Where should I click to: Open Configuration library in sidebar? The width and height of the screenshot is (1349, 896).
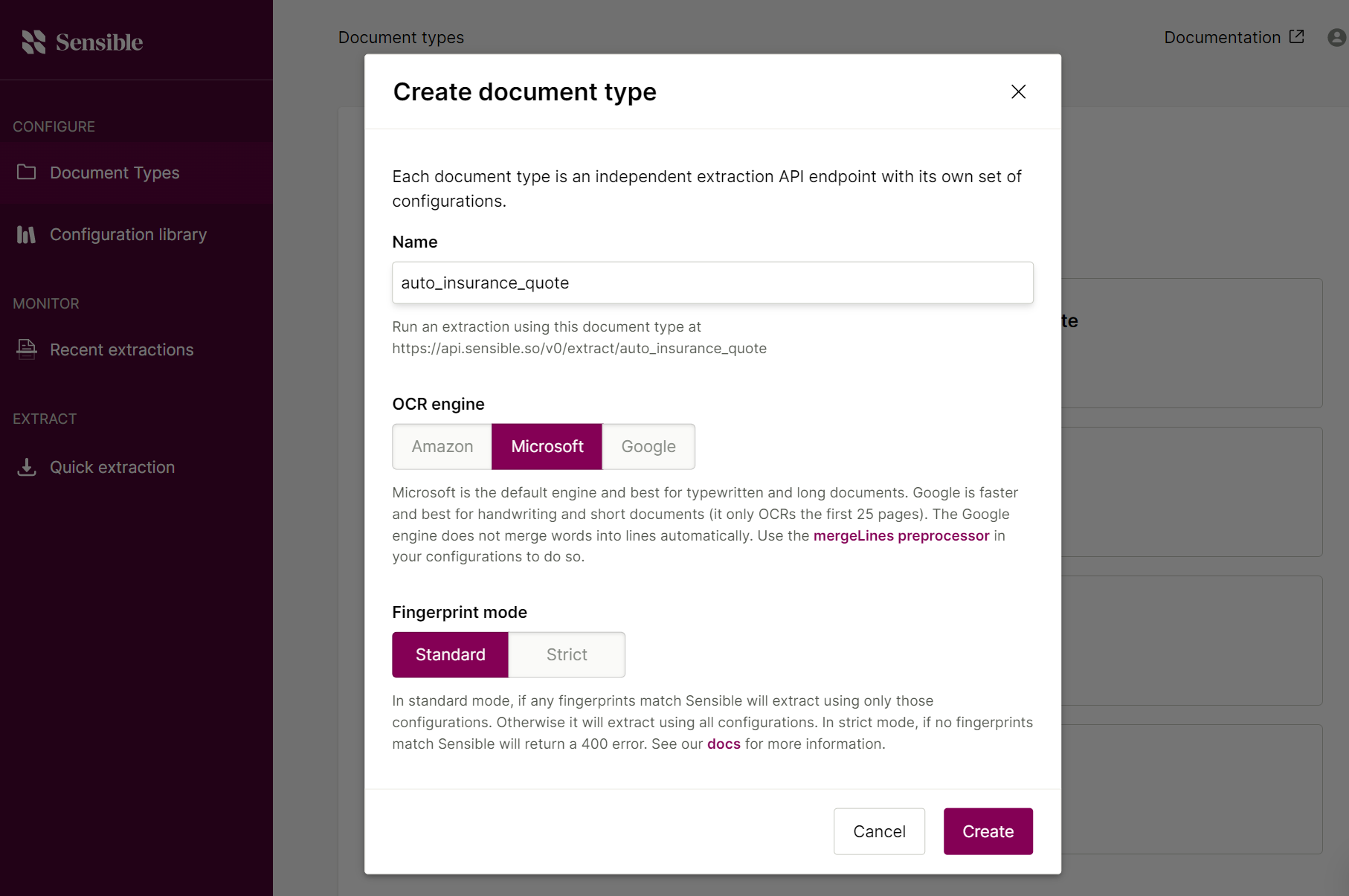pyautogui.click(x=137, y=235)
